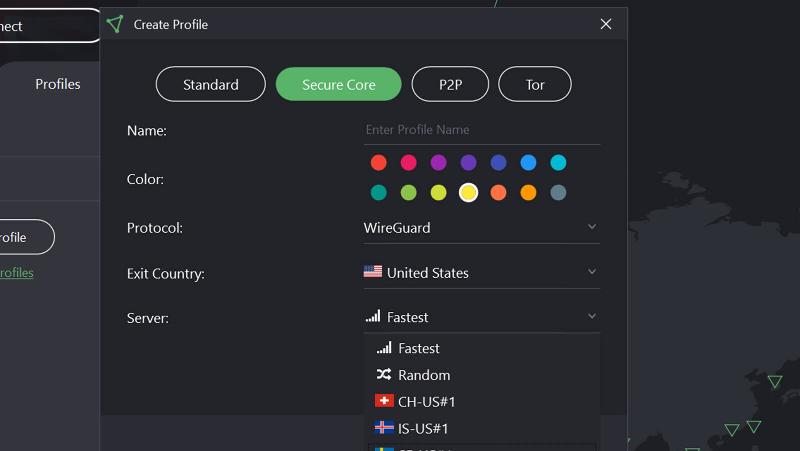Screen dimensions: 800x451
Task: Click the Proton VPN logo in the title bar
Action: tap(115, 24)
